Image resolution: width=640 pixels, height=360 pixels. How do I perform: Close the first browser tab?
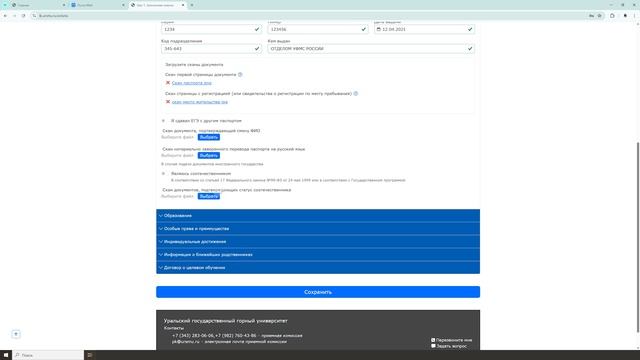[x=64, y=5]
